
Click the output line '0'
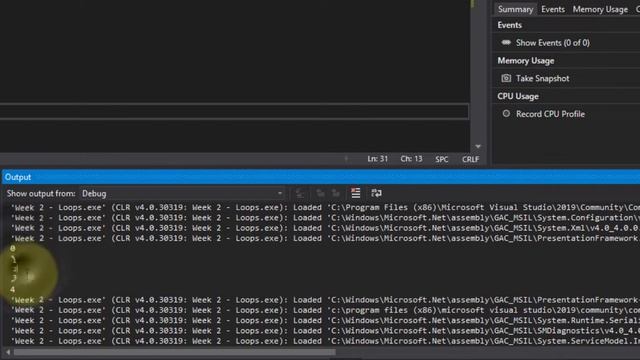pyautogui.click(x=13, y=248)
